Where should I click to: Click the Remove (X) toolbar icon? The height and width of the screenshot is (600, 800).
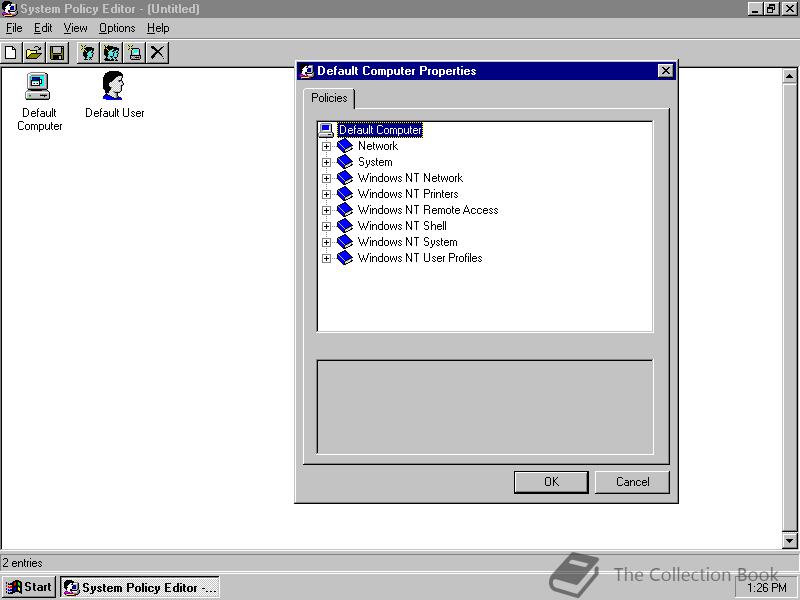point(158,53)
